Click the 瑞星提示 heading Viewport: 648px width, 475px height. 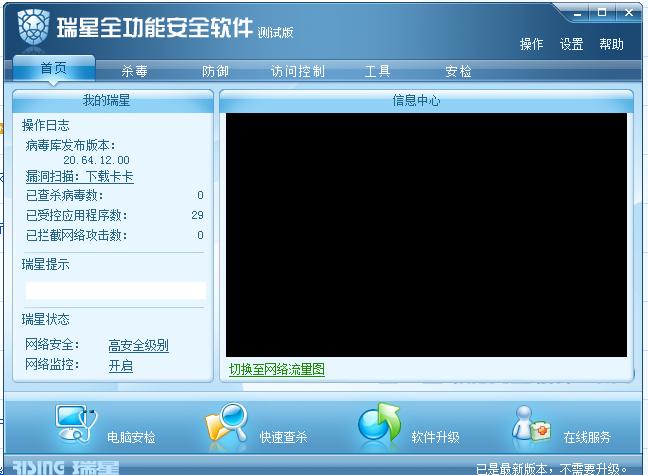(45, 264)
